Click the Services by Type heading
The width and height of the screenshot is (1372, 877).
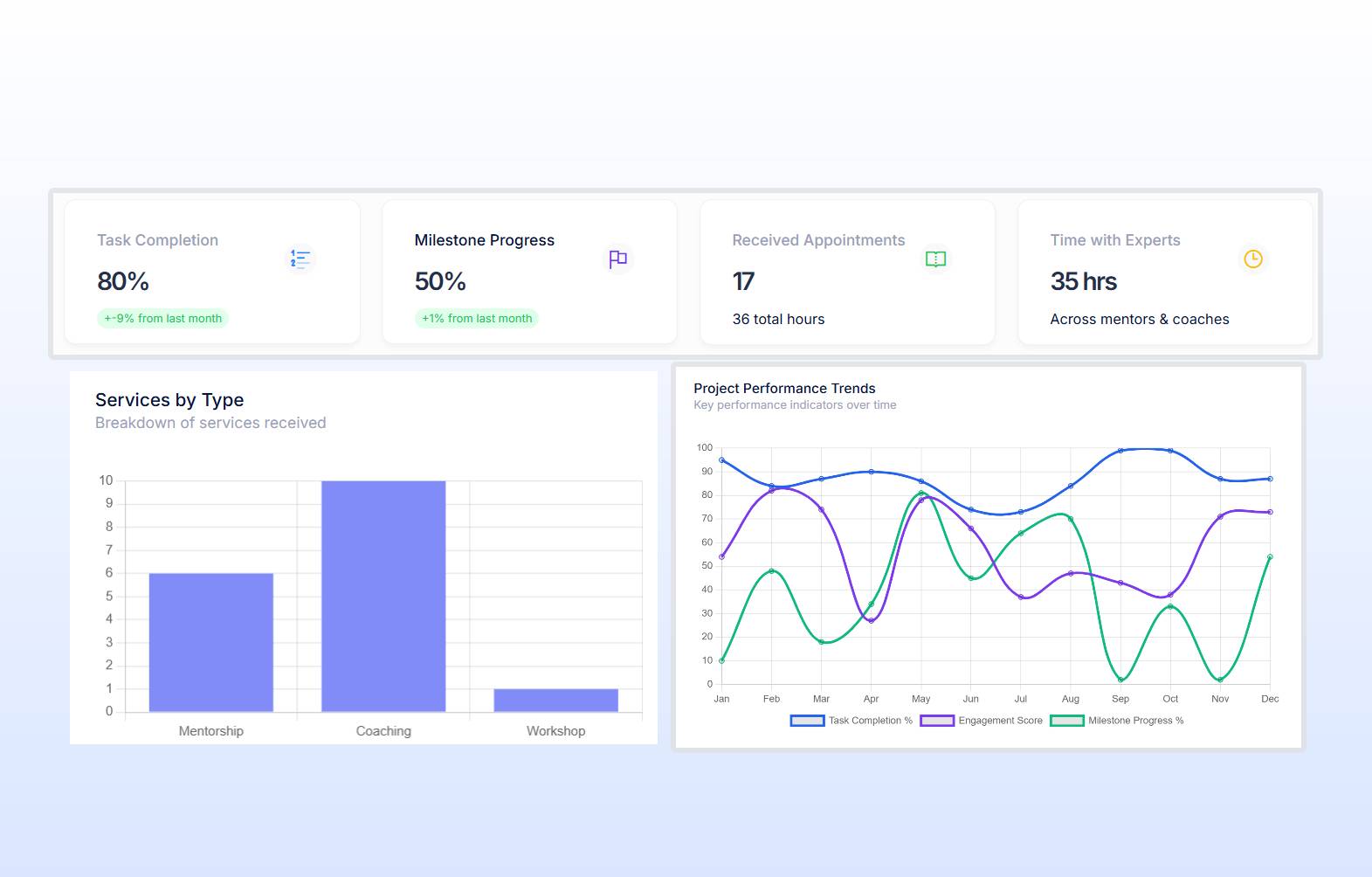[x=169, y=400]
